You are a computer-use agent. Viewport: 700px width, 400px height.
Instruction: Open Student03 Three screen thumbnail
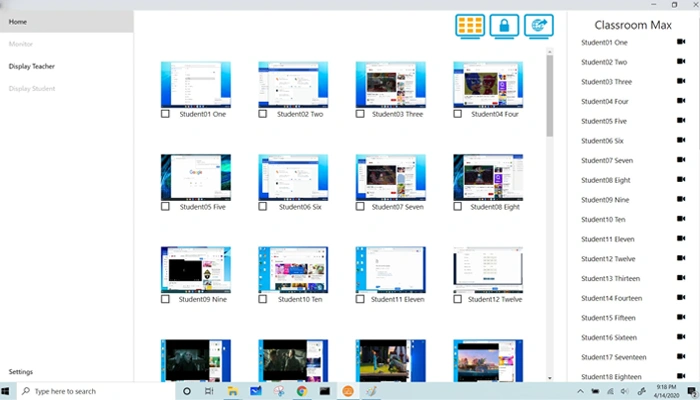[x=390, y=84]
